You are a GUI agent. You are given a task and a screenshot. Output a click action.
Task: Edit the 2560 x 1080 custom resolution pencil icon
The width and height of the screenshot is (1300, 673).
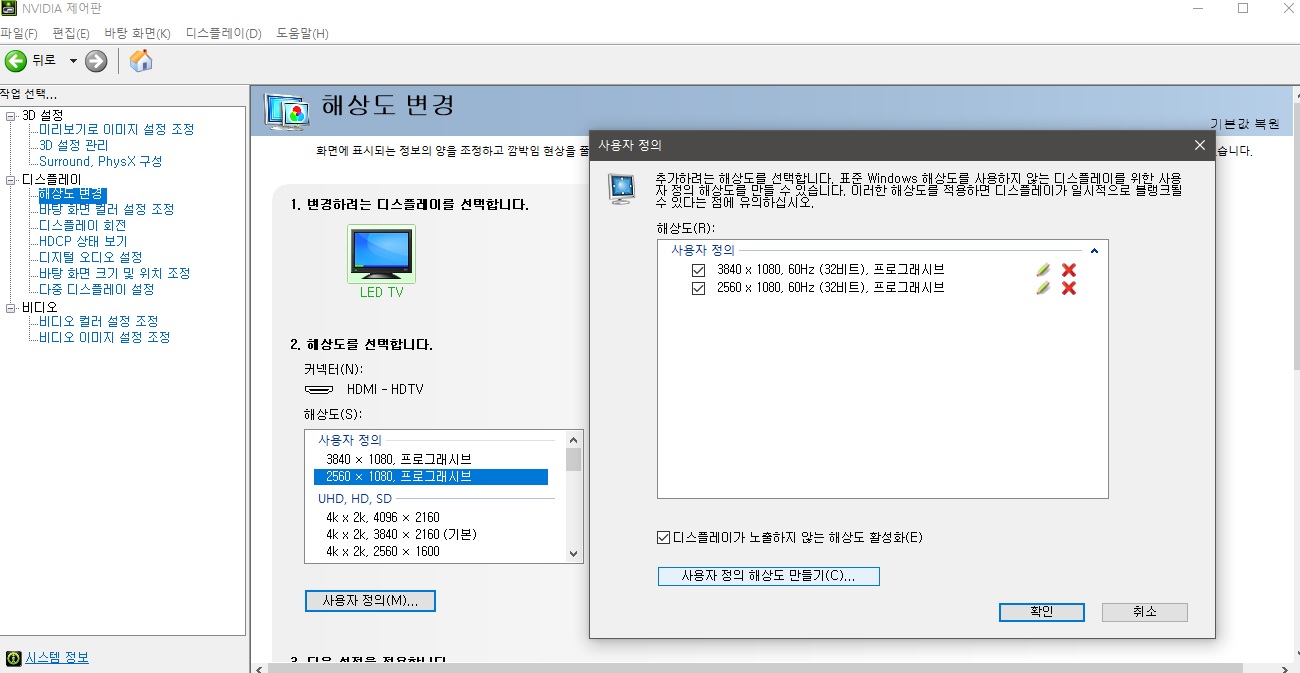point(1043,288)
